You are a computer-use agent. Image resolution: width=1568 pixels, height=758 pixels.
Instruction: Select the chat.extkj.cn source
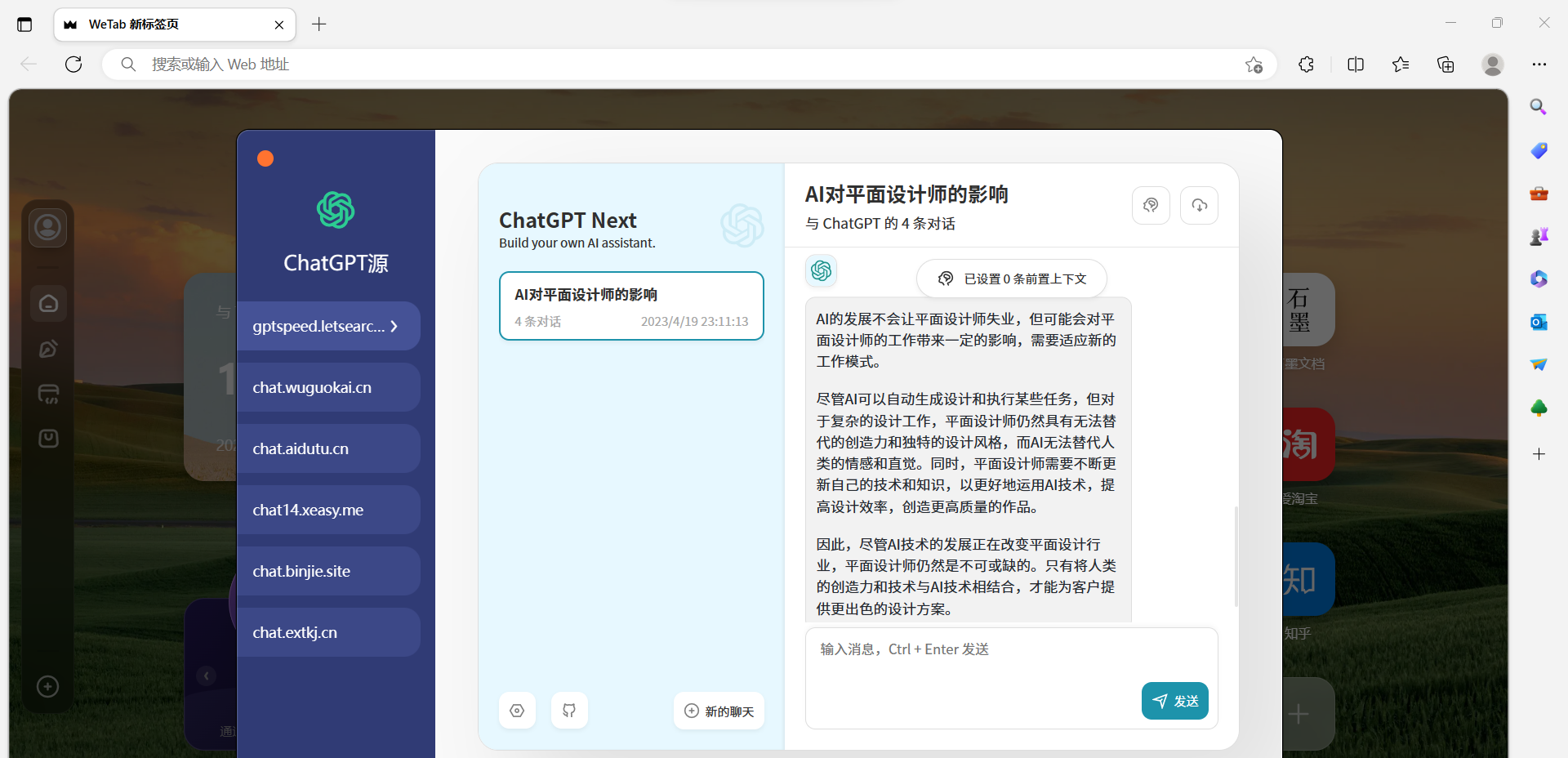pyautogui.click(x=328, y=632)
